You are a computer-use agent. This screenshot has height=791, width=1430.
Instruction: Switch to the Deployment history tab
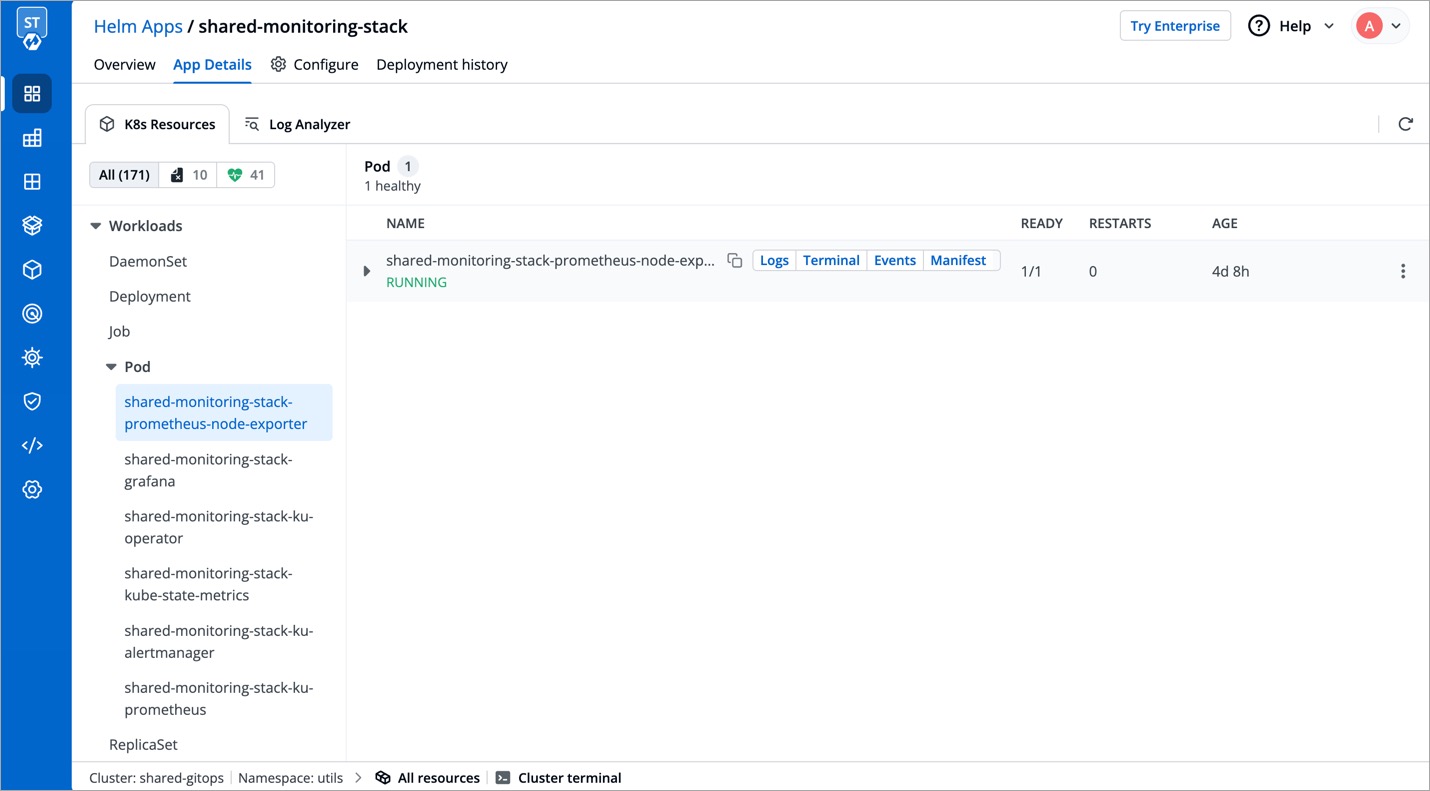tap(441, 64)
